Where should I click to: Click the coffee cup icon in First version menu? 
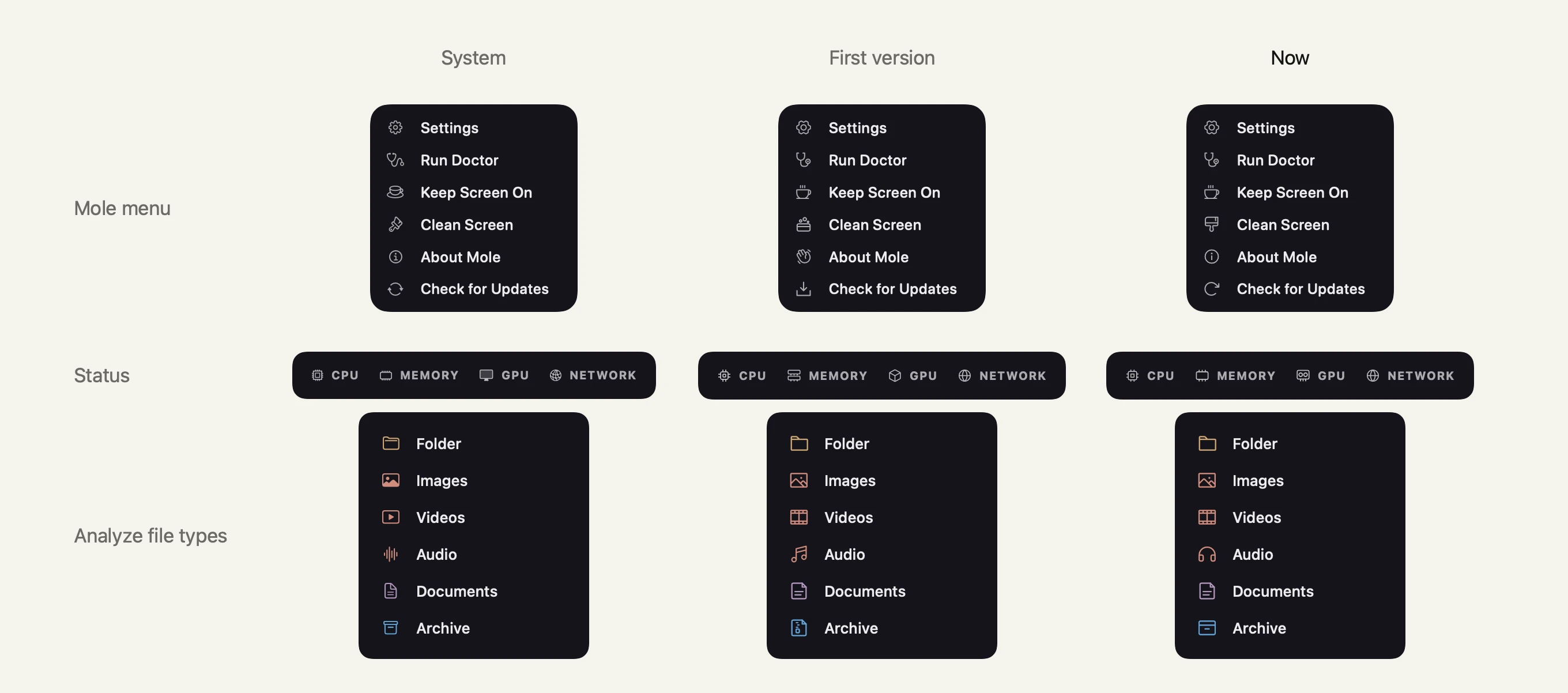point(804,193)
